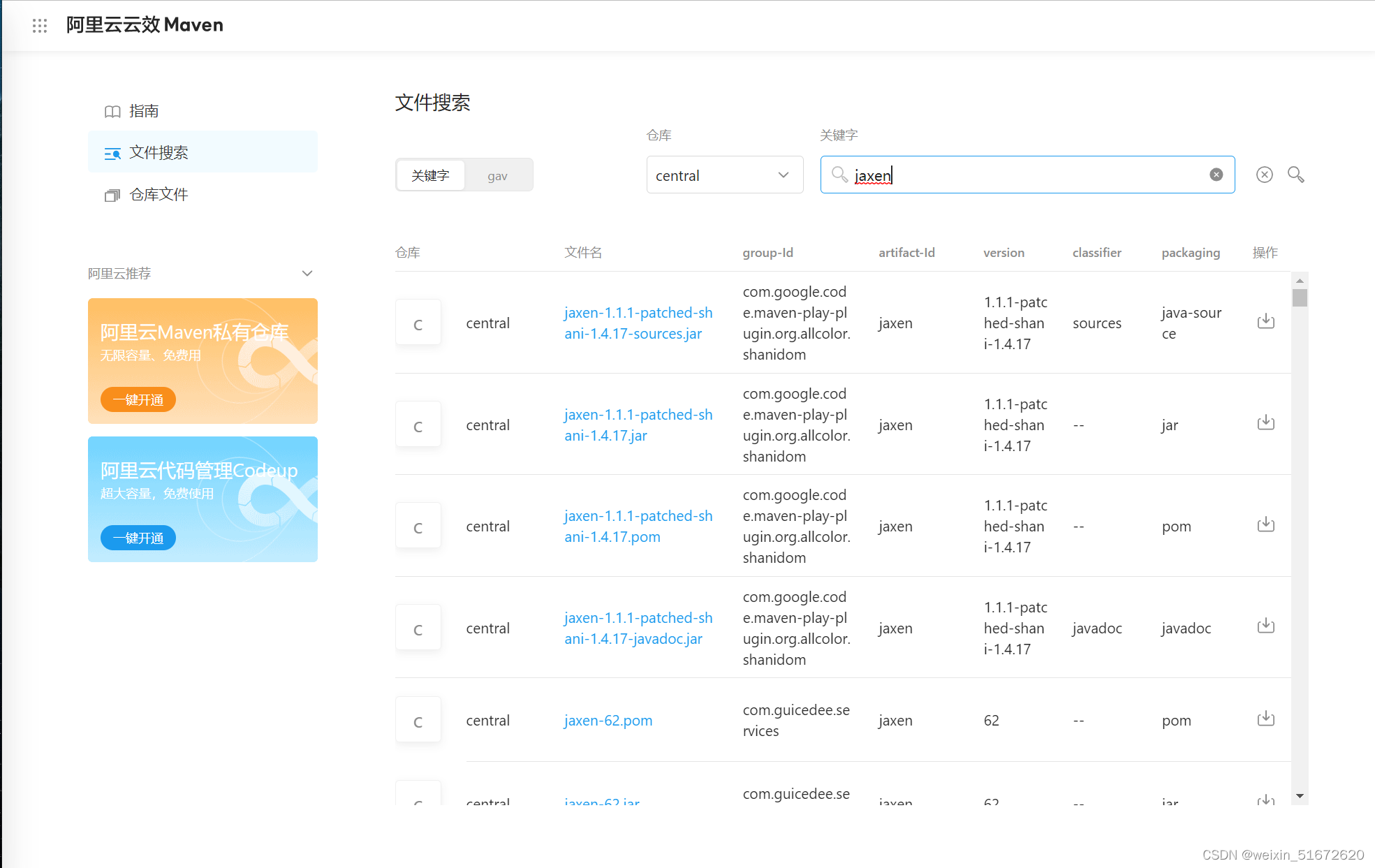Clear the keyword field with its inner x
Viewport: 1375px width, 868px height.
(x=1216, y=175)
